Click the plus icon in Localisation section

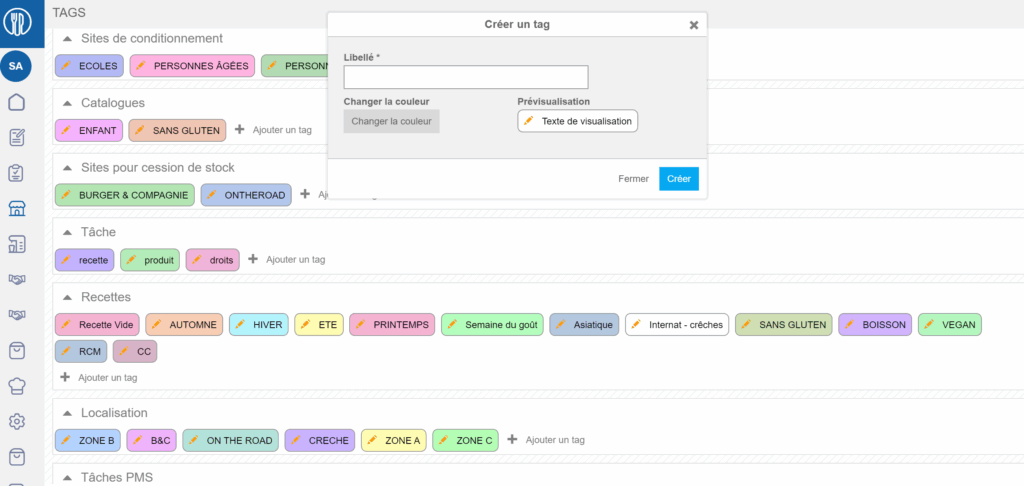(x=512, y=439)
